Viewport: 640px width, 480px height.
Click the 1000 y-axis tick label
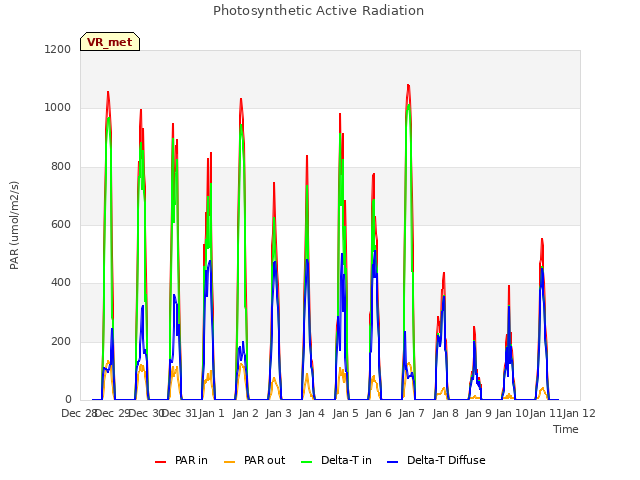[58, 107]
